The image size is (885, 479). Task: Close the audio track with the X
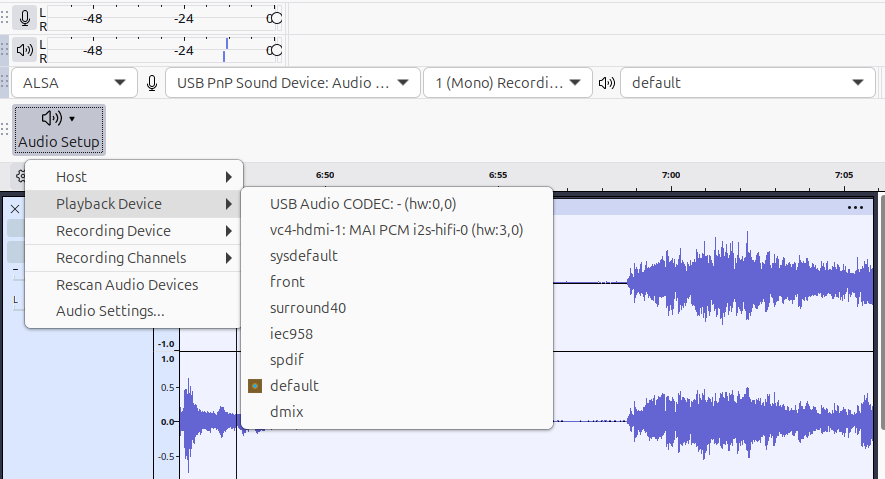tap(15, 209)
